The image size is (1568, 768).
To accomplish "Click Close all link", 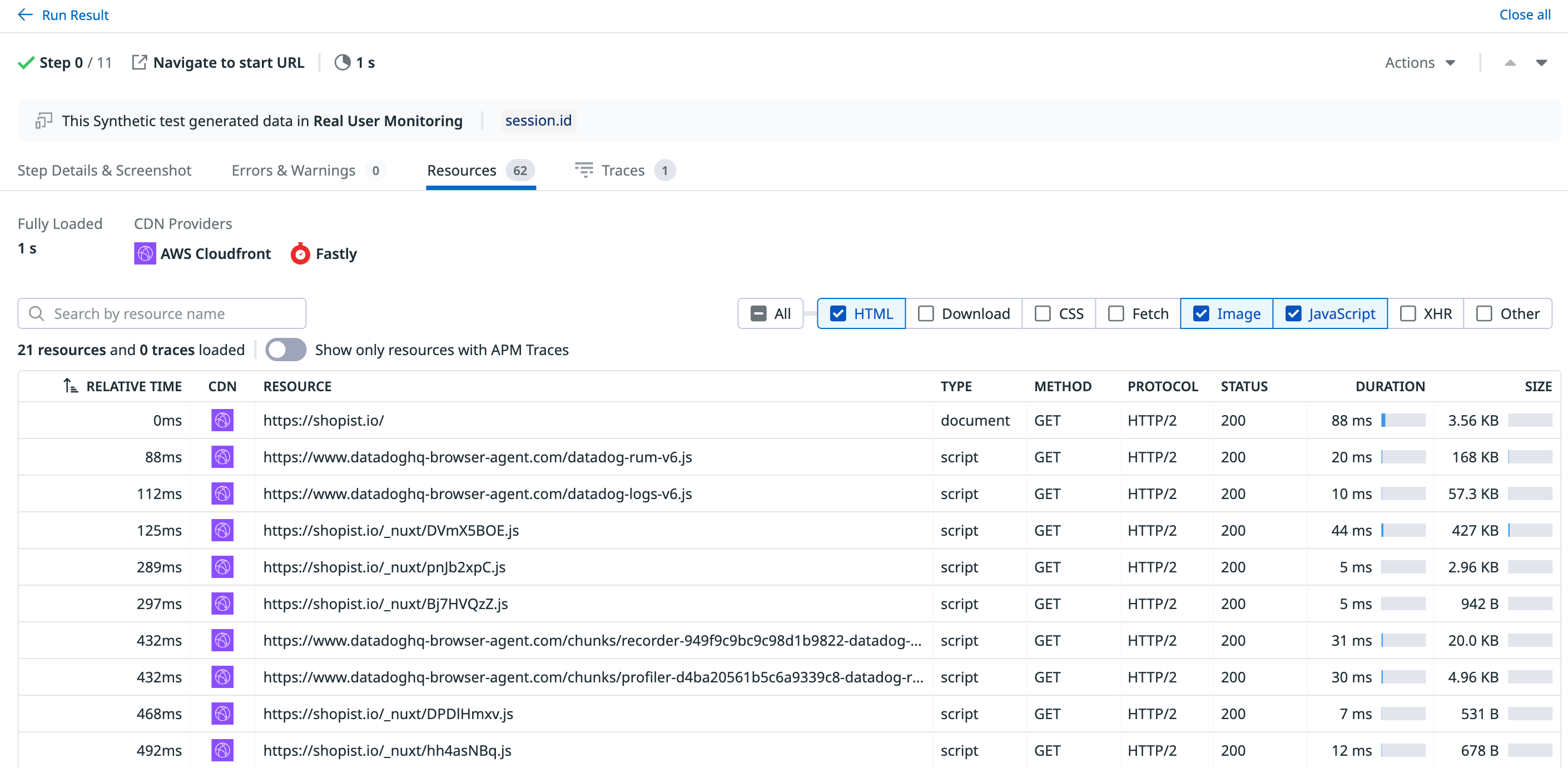I will 1524,14.
